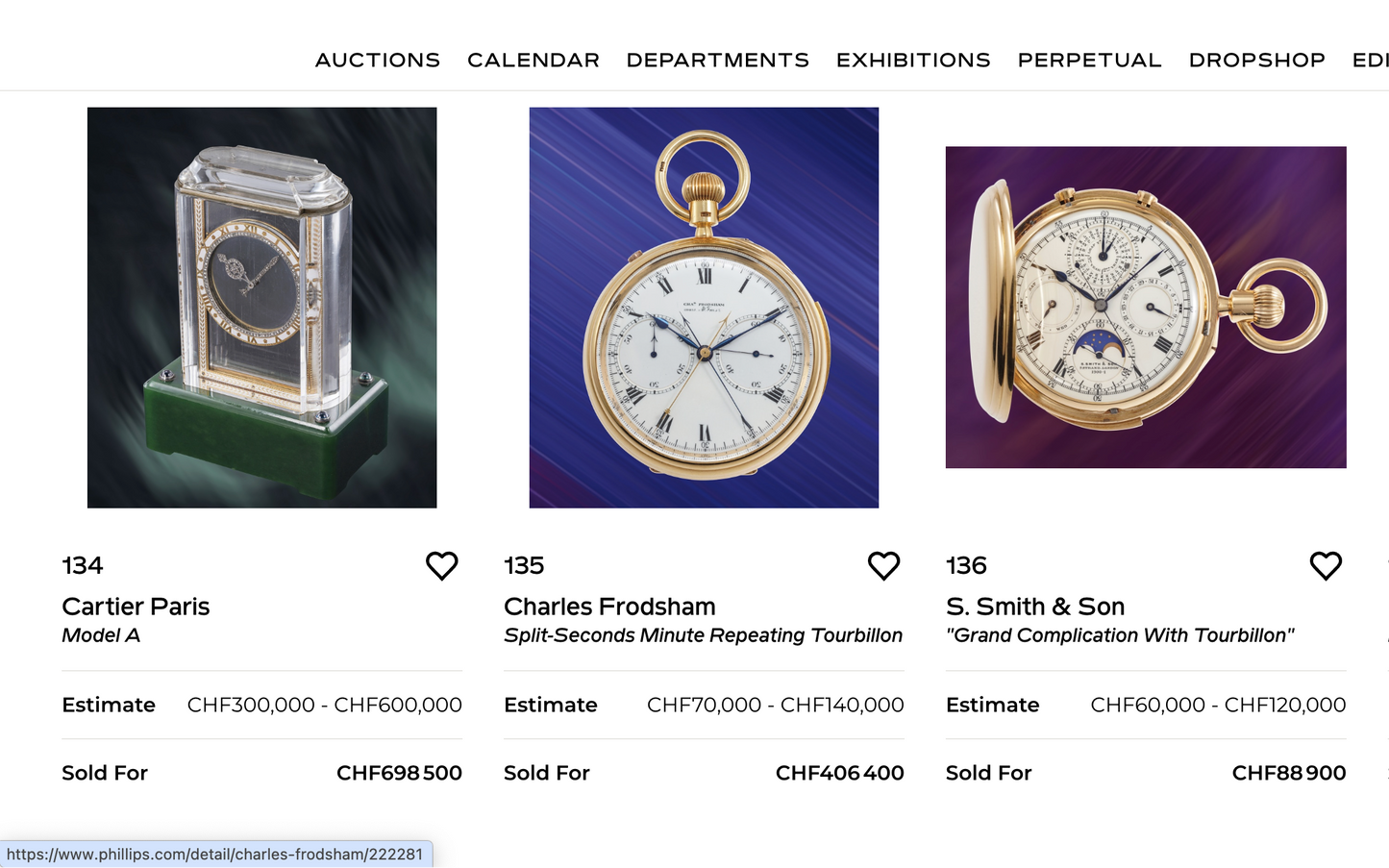Open the AUCTIONS menu
The height and width of the screenshot is (868, 1389).
(x=377, y=60)
